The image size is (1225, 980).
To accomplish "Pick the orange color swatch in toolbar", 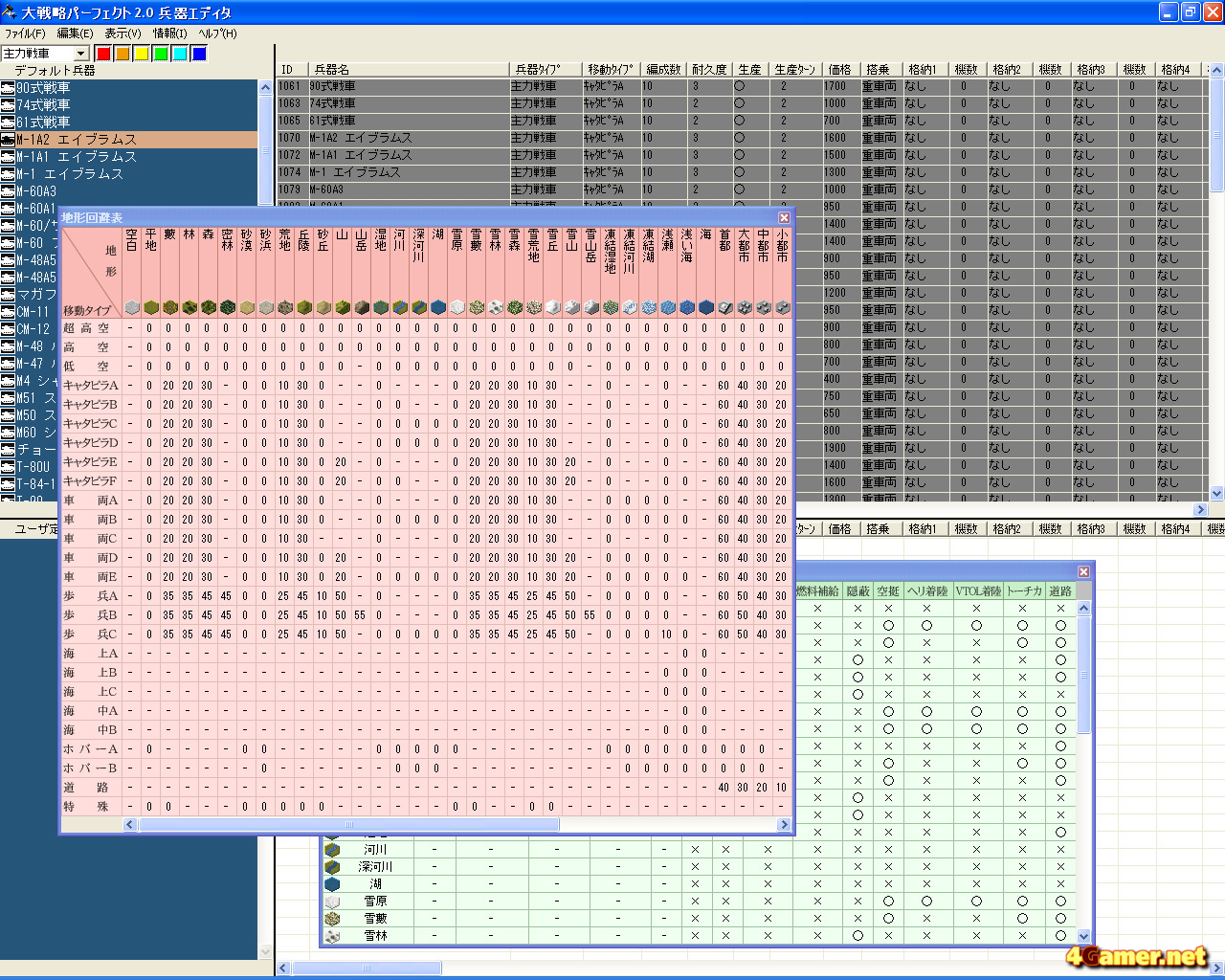I will 122,54.
